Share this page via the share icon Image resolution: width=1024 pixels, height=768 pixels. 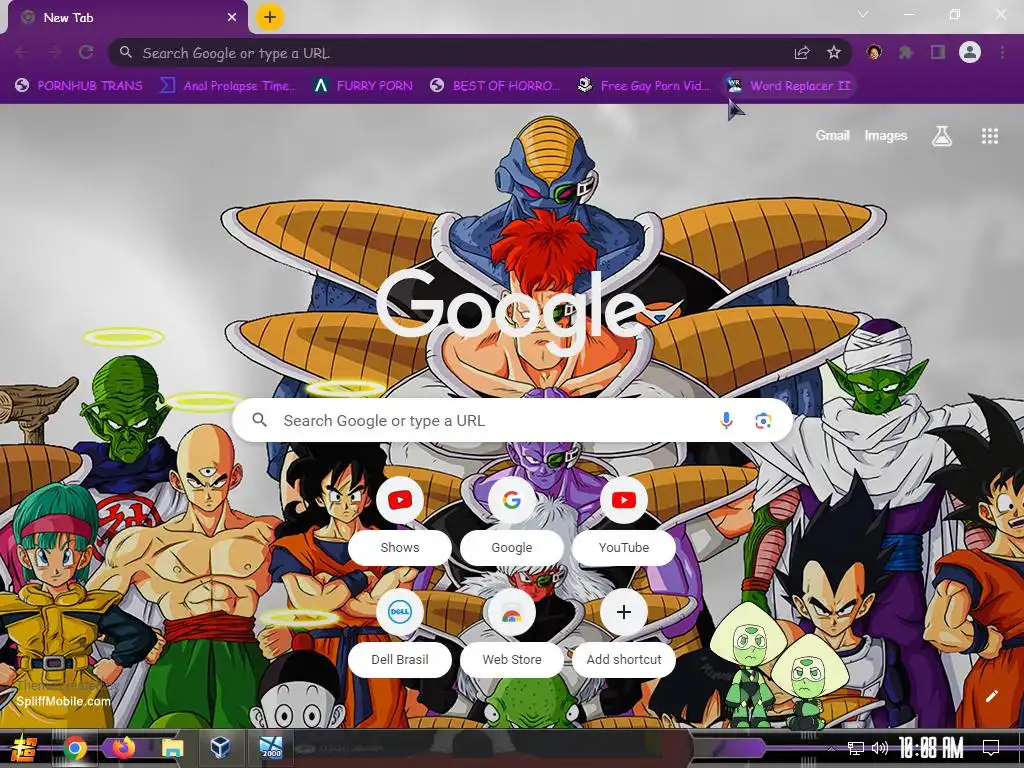[802, 53]
